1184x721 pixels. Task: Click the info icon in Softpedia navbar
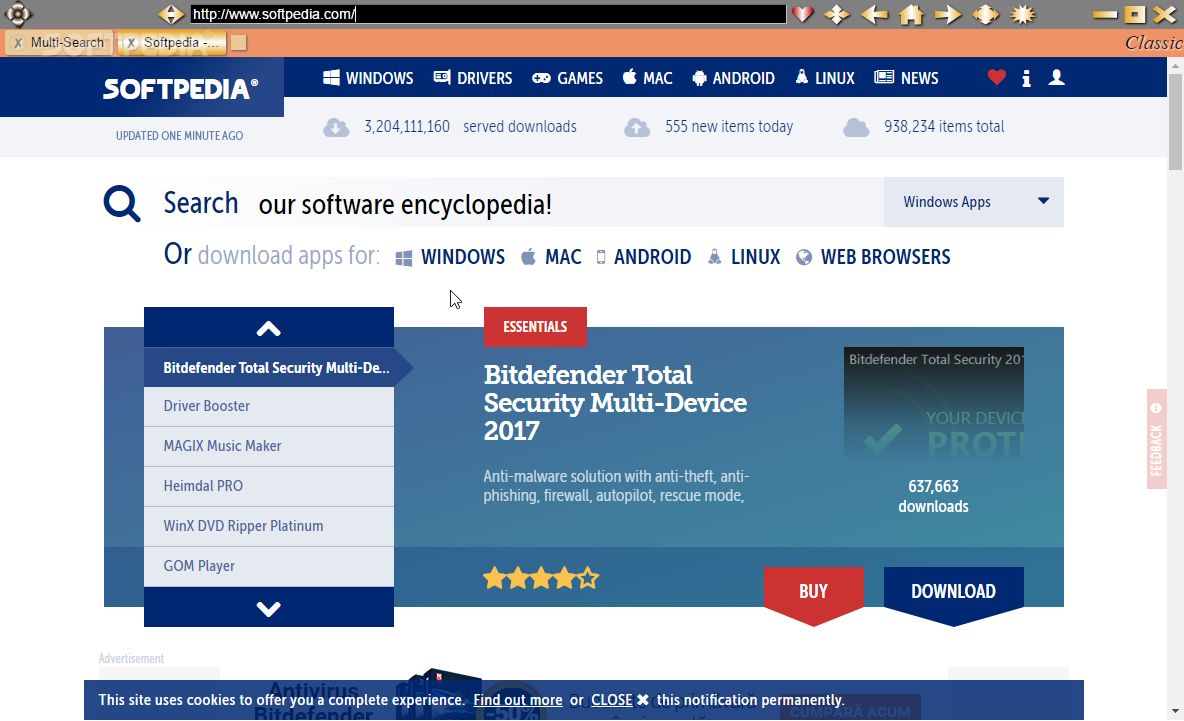tap(1026, 78)
